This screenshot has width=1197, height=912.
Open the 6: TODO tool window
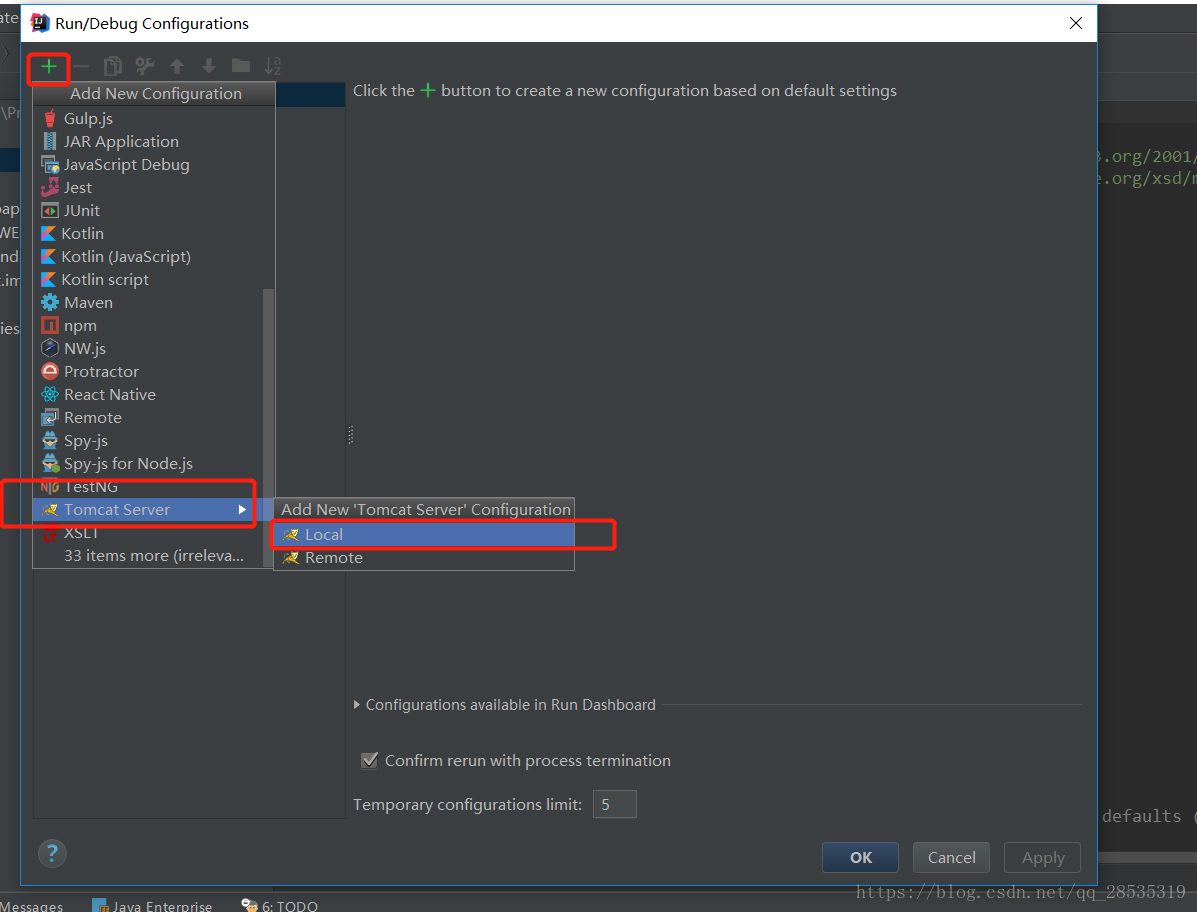point(279,906)
